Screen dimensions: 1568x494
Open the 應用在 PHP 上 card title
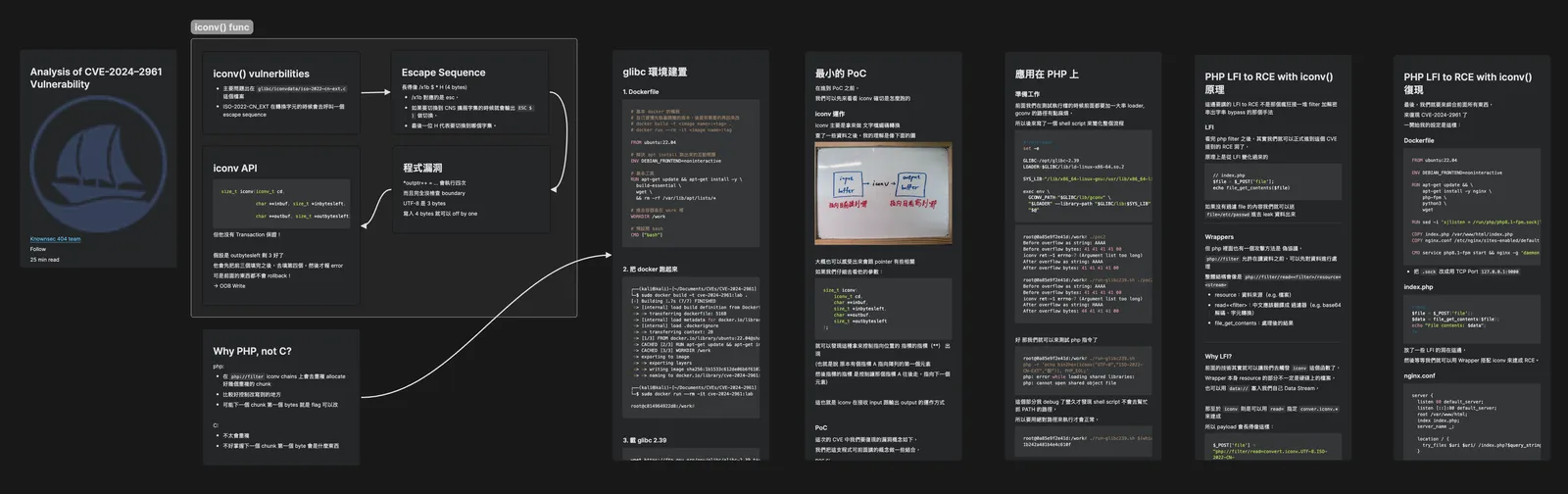tap(1047, 74)
